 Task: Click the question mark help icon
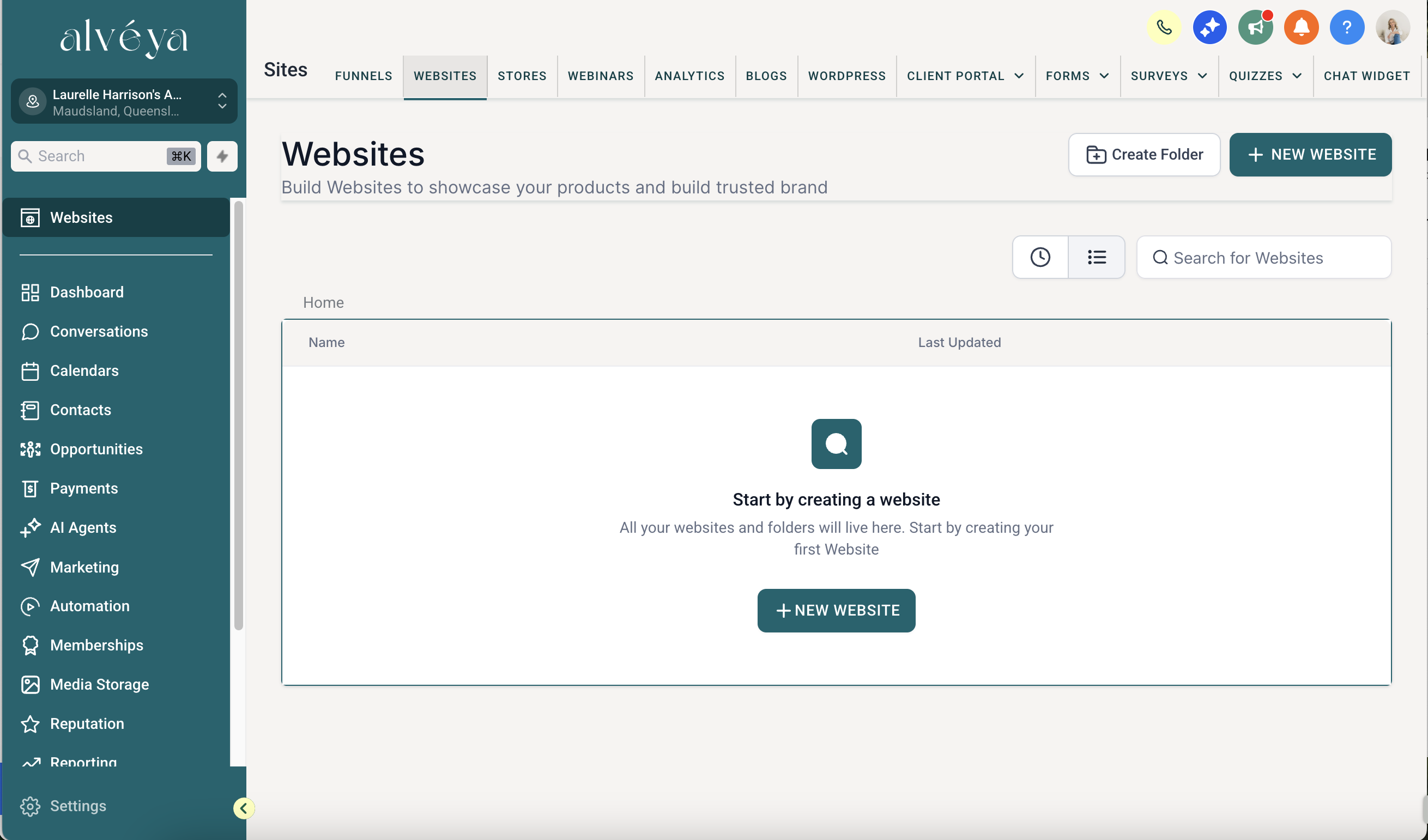coord(1347,27)
